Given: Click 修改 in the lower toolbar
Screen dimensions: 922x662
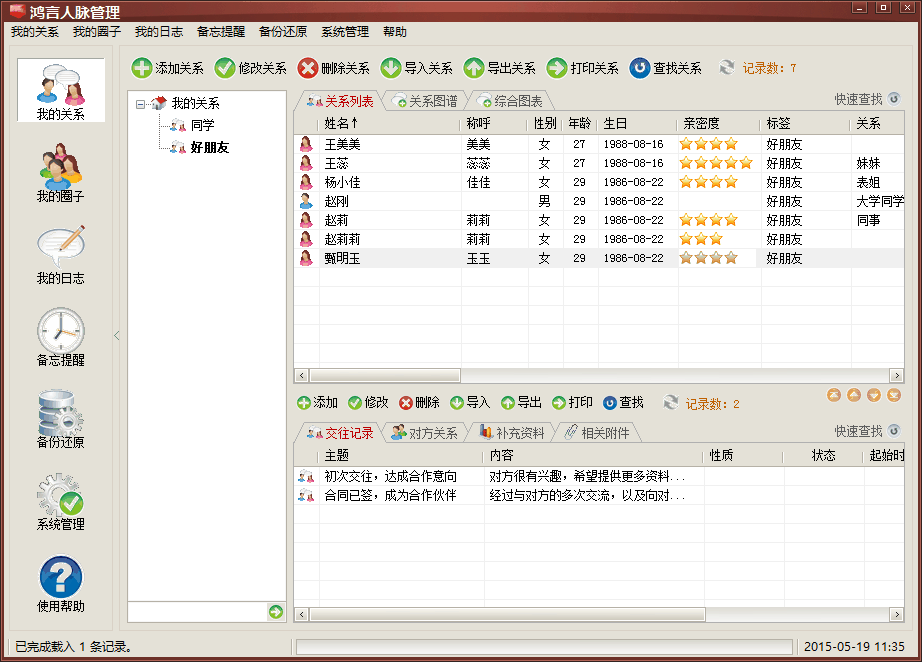Looking at the screenshot, I should 368,402.
